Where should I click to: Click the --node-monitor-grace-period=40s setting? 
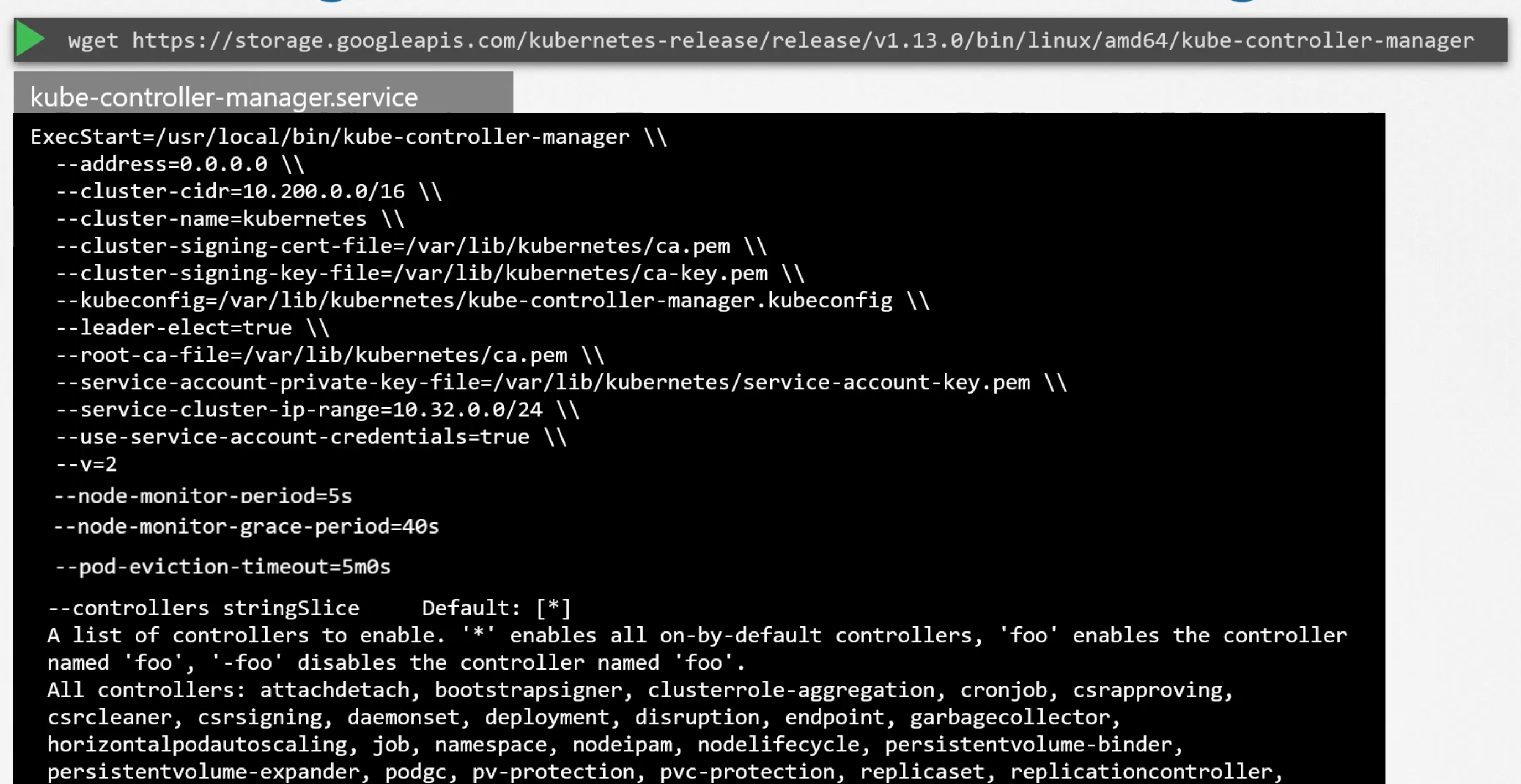(245, 526)
